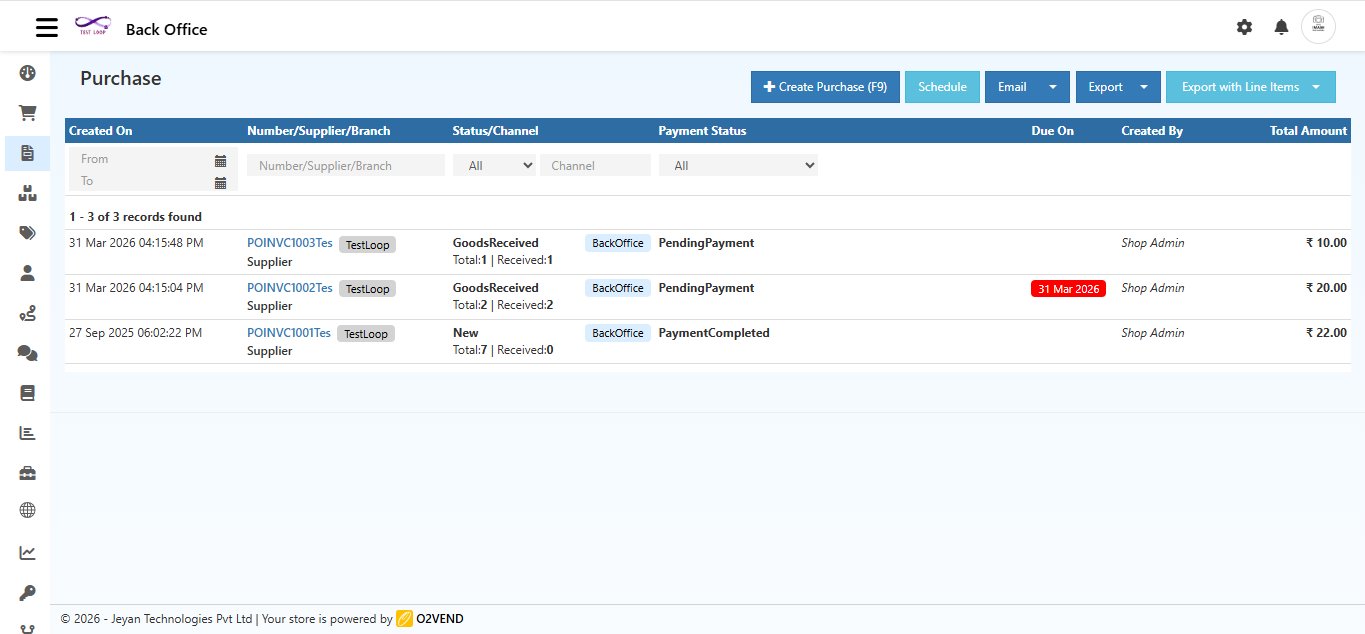The width and height of the screenshot is (1365, 634).
Task: Open the hamburger navigation menu
Action: click(46, 27)
